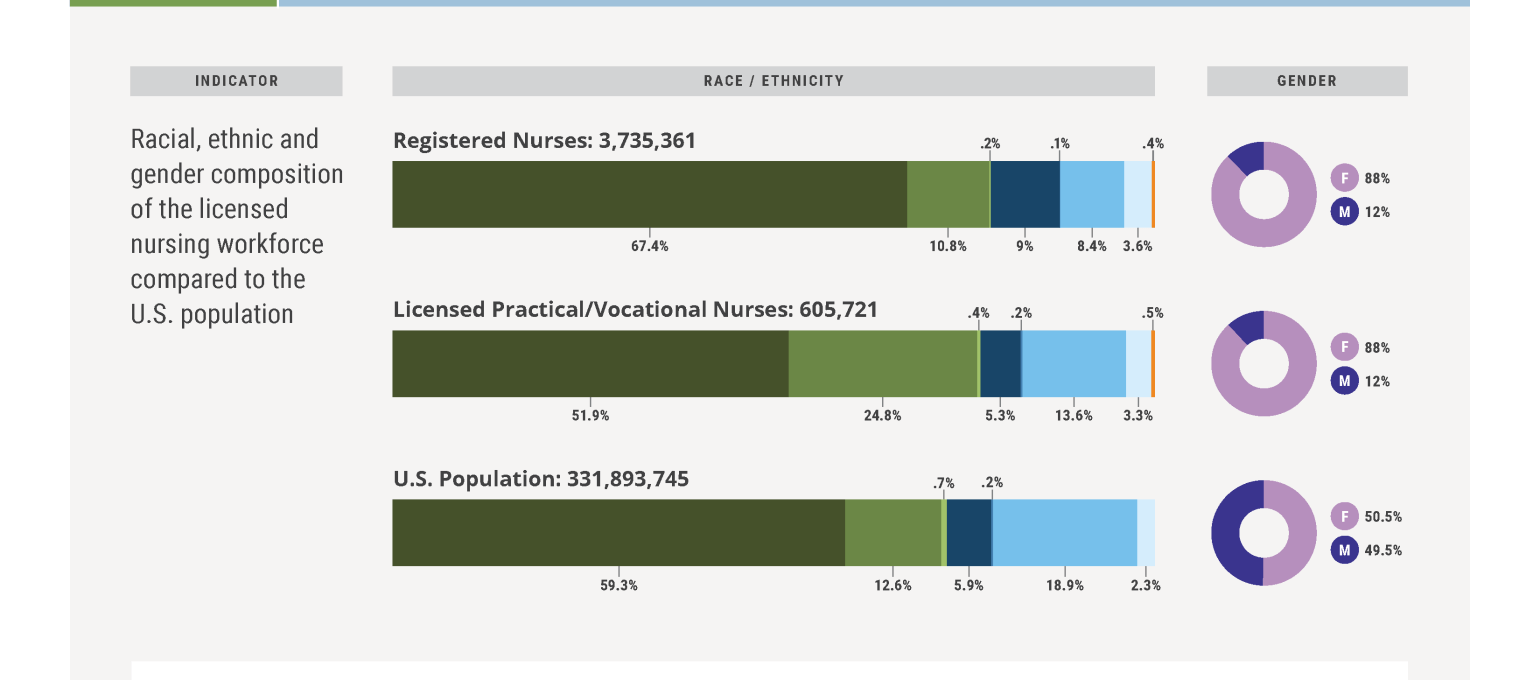
Task: Click the F icon next to 50.5%
Action: 1345,517
